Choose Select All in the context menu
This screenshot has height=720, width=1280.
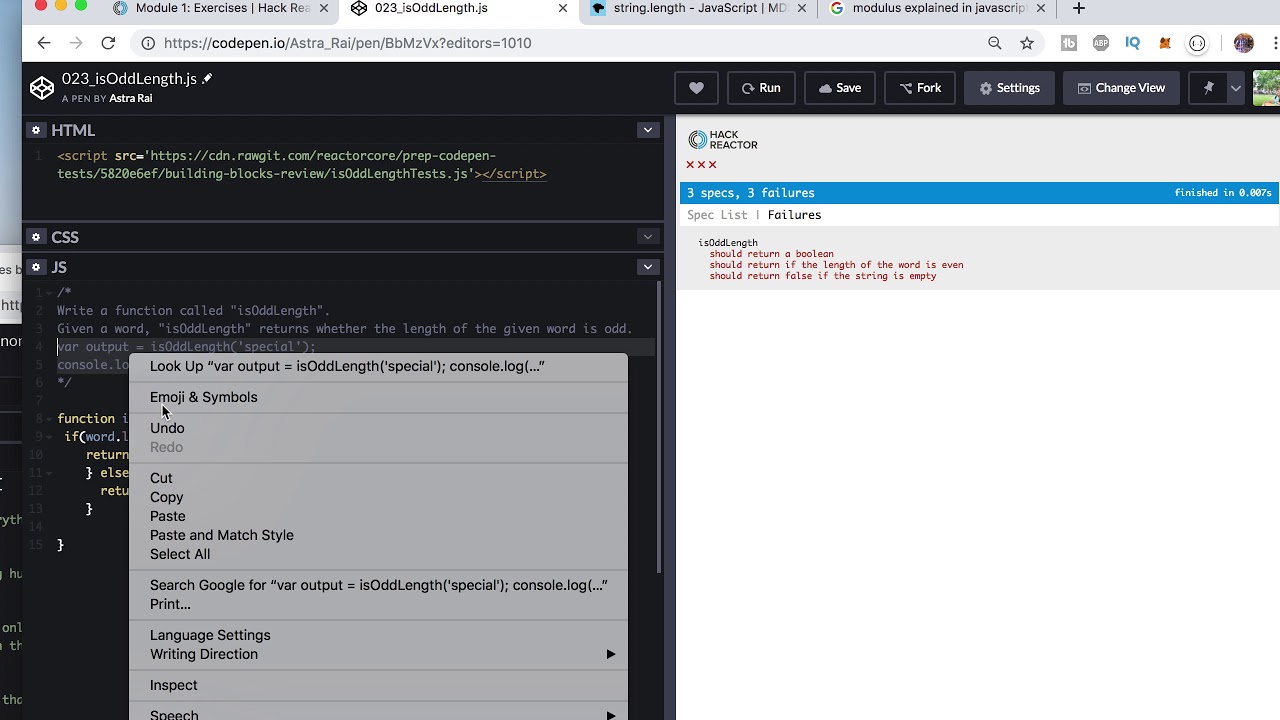379,554
